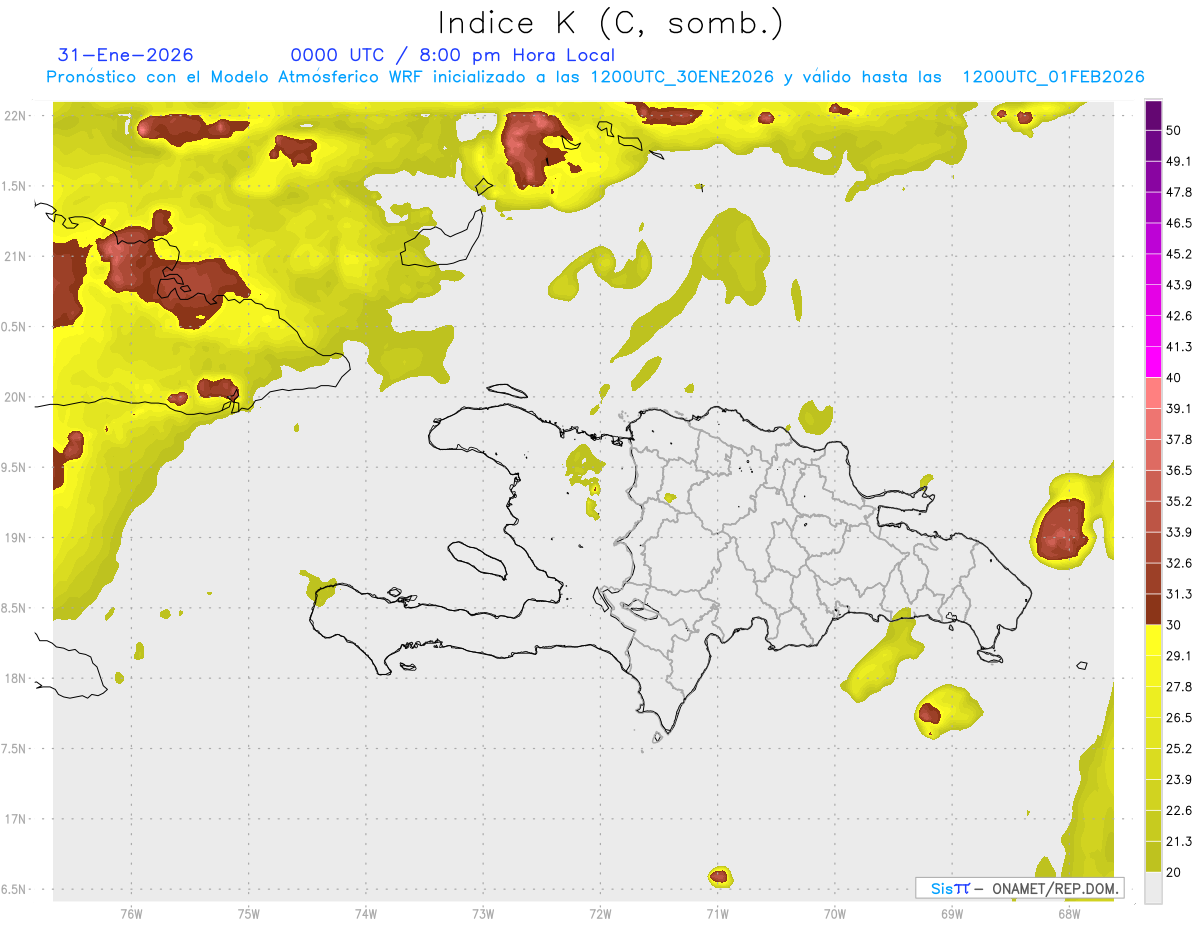Viewport: 1200px width, 927px height.
Task: Click the colorbar value 37.8
Action: pyautogui.click(x=1178, y=440)
